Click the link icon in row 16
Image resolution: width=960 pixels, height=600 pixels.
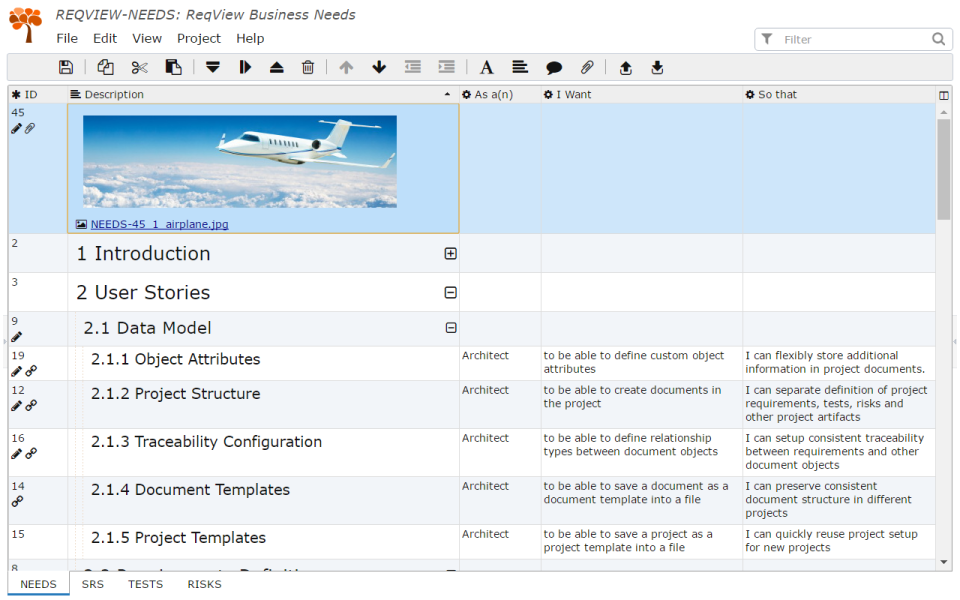tap(31, 453)
